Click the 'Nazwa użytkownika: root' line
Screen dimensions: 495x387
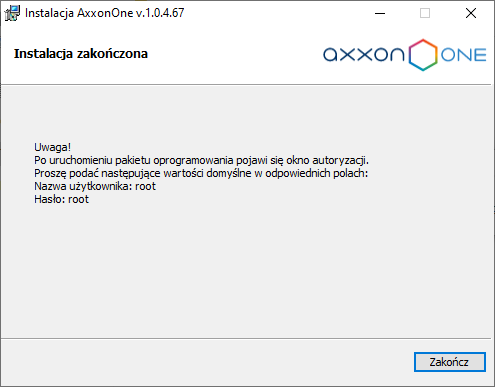click(x=95, y=186)
